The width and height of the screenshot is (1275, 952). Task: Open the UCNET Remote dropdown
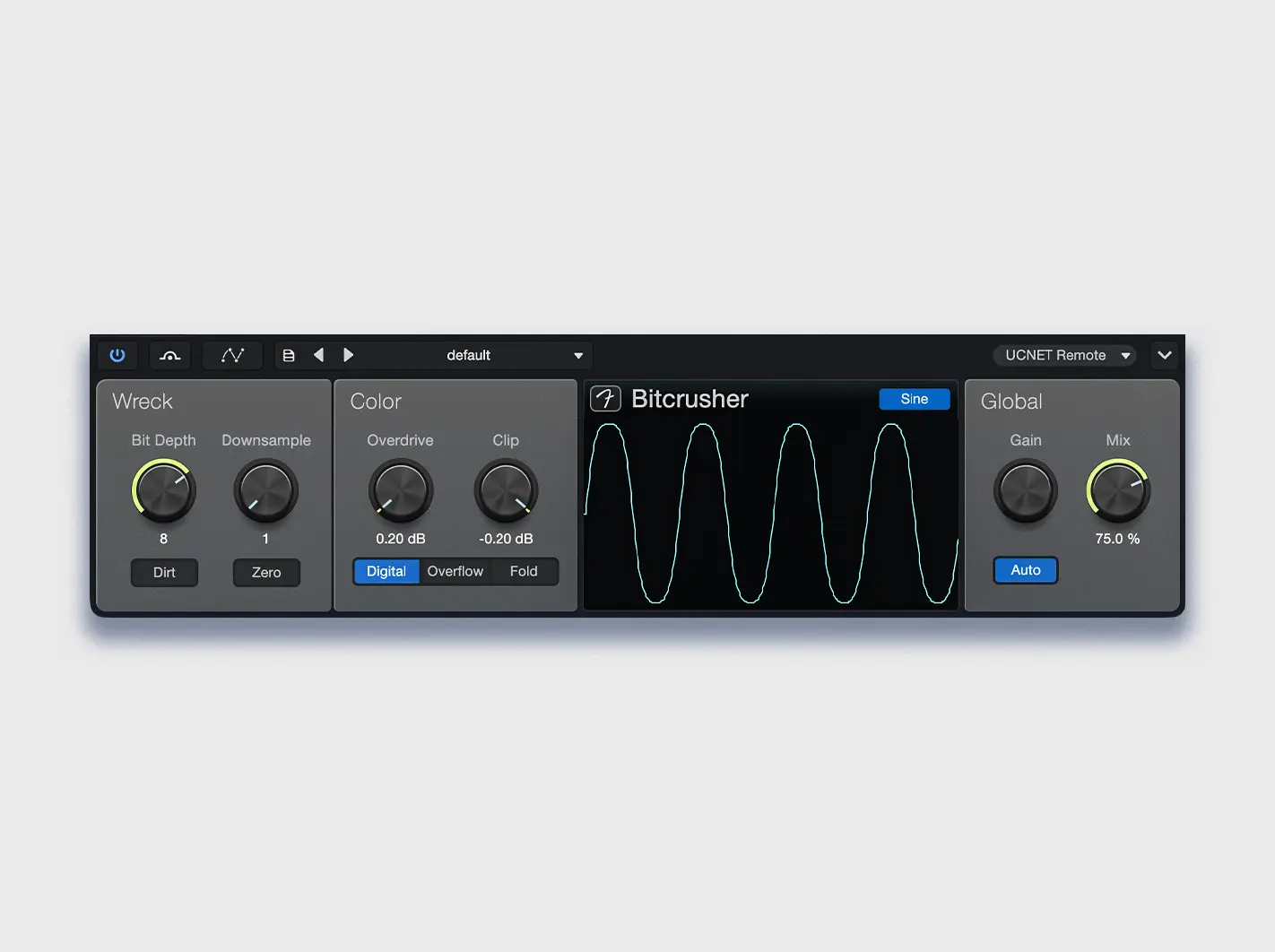tap(1065, 355)
